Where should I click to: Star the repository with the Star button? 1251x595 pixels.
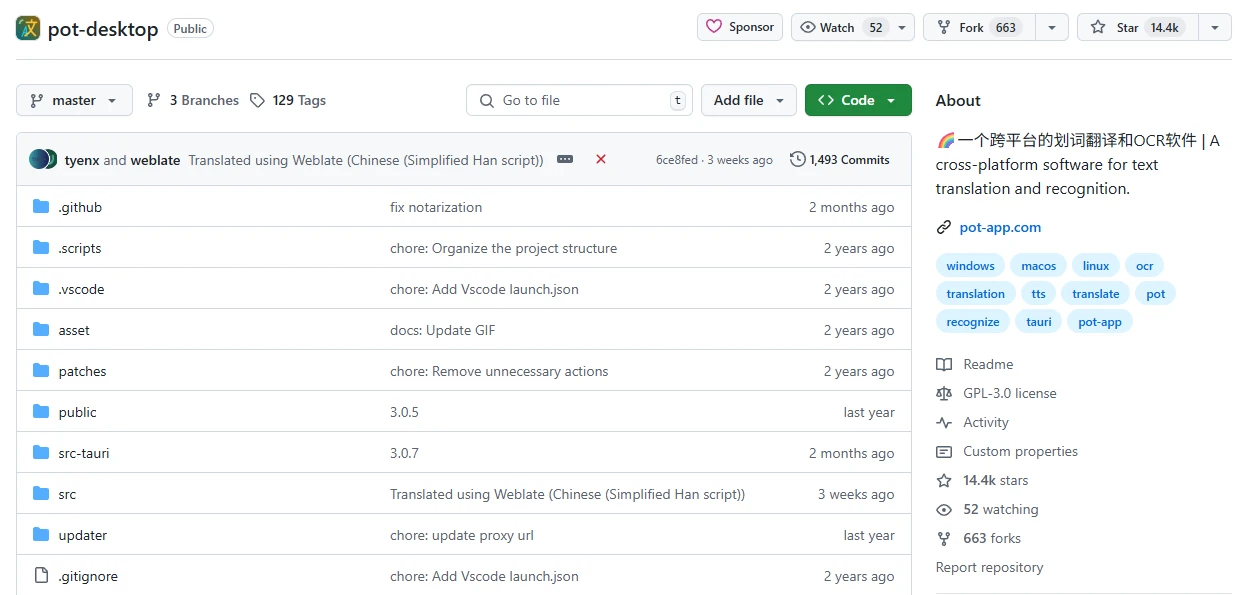coord(1137,27)
